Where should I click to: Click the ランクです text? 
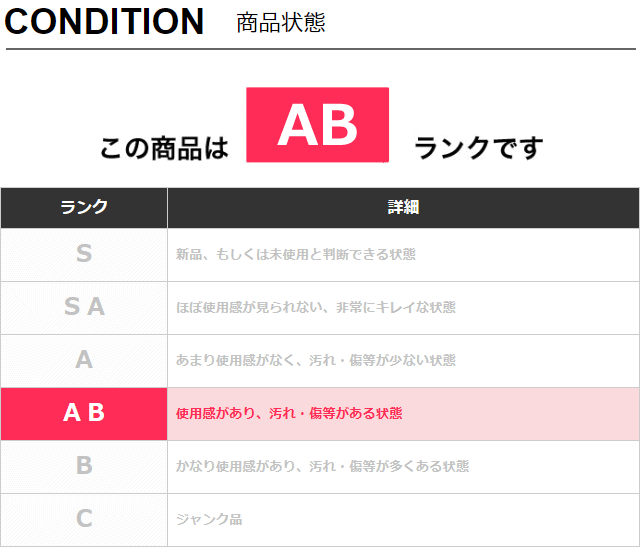(478, 148)
